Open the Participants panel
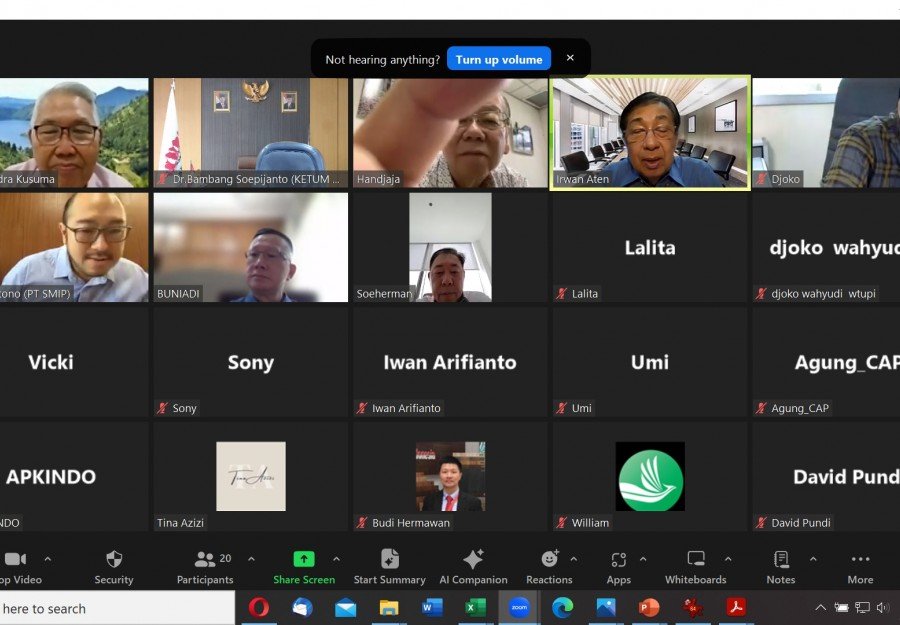Screen dimensions: 900x625 click(205, 568)
